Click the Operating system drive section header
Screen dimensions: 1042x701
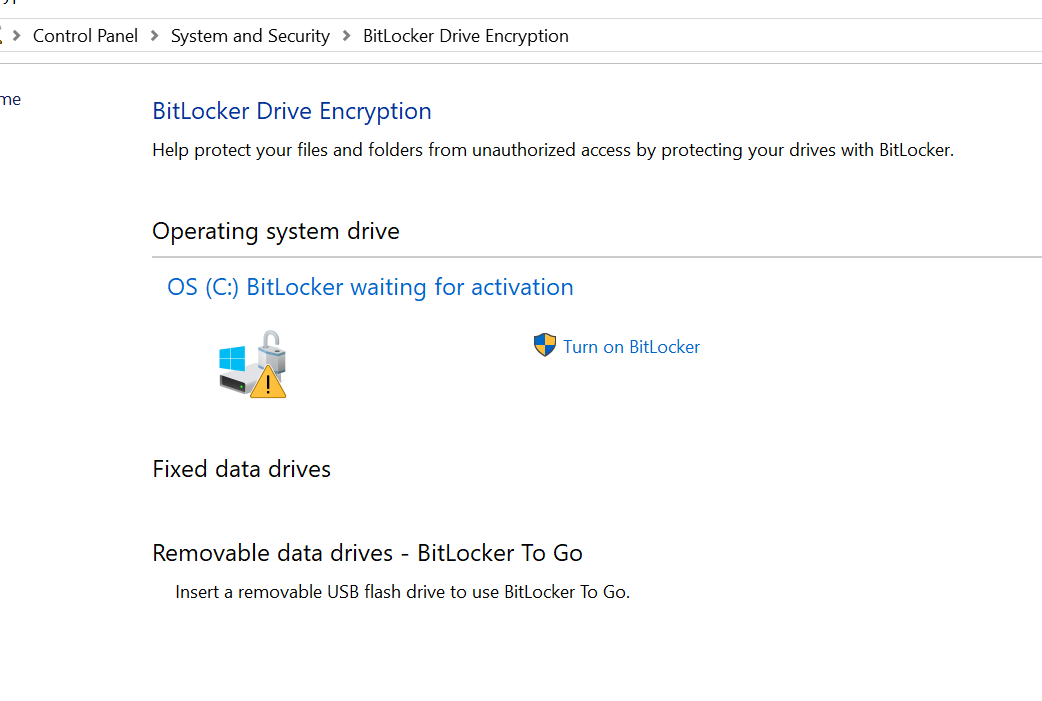click(275, 231)
